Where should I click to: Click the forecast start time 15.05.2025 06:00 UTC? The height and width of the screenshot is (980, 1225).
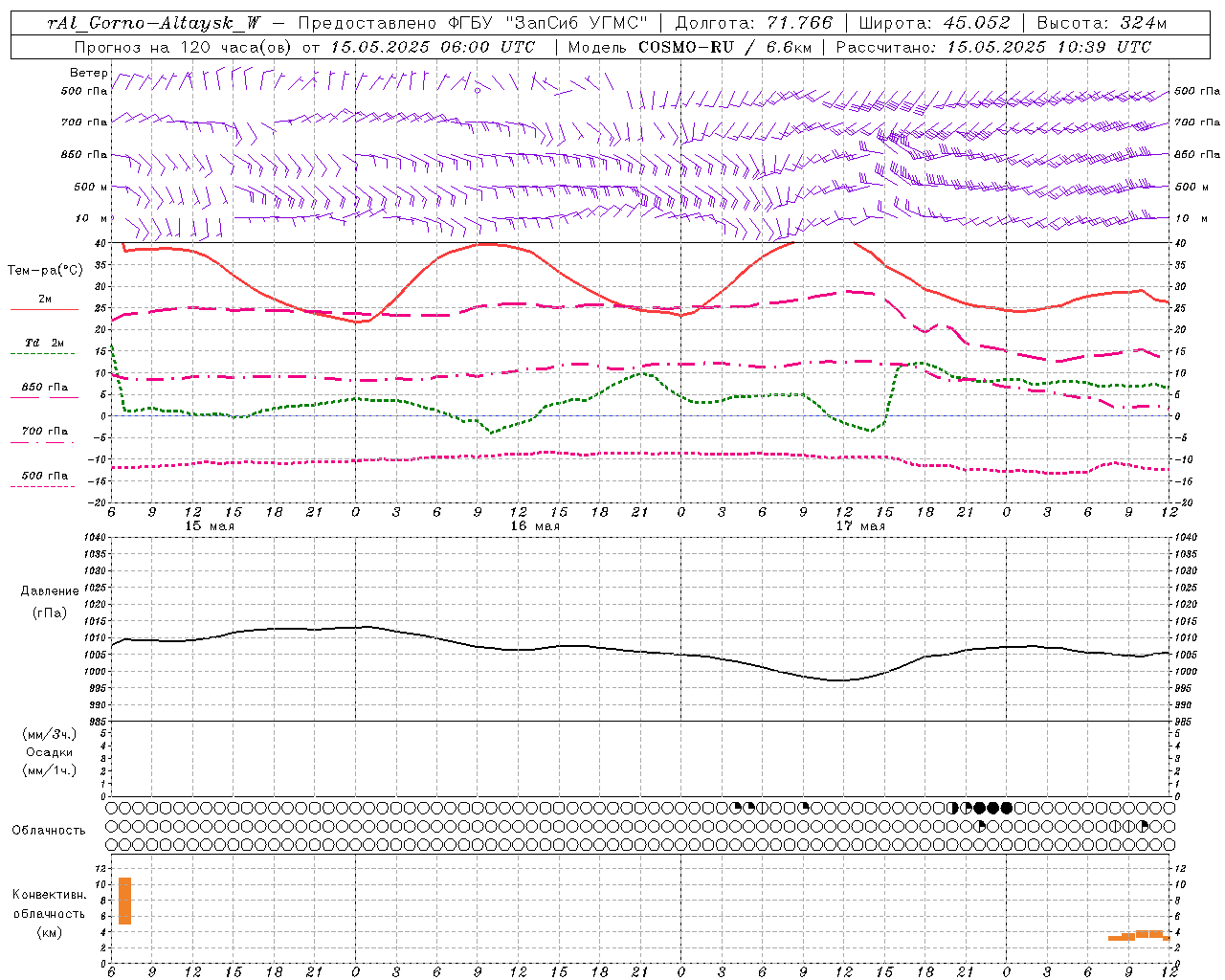point(433,47)
